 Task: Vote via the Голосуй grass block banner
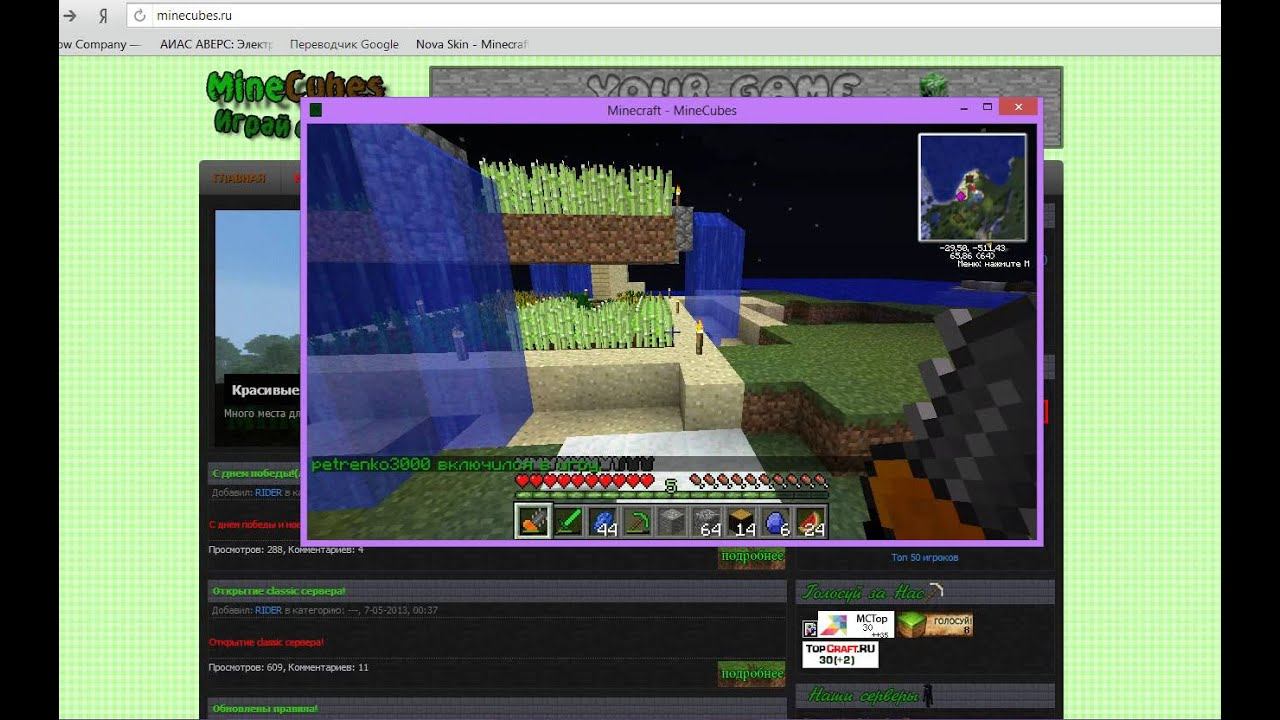935,625
